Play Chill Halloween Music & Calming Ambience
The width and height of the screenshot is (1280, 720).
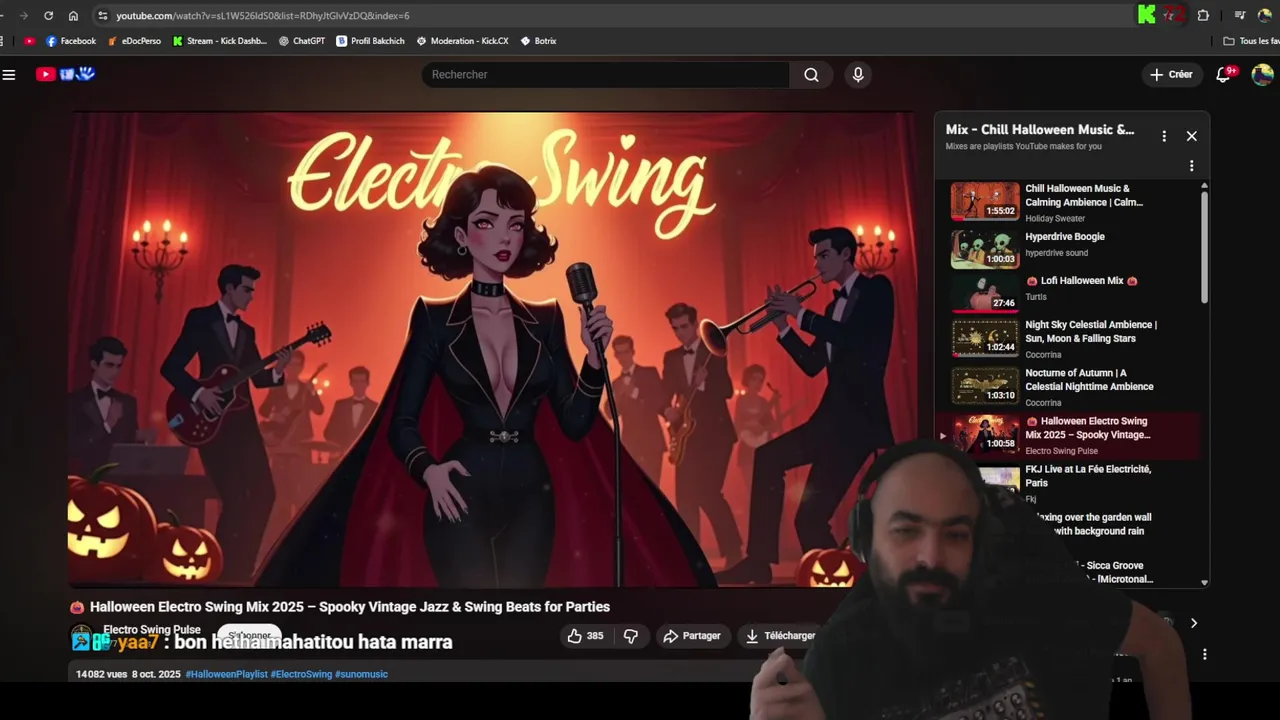coord(1070,202)
